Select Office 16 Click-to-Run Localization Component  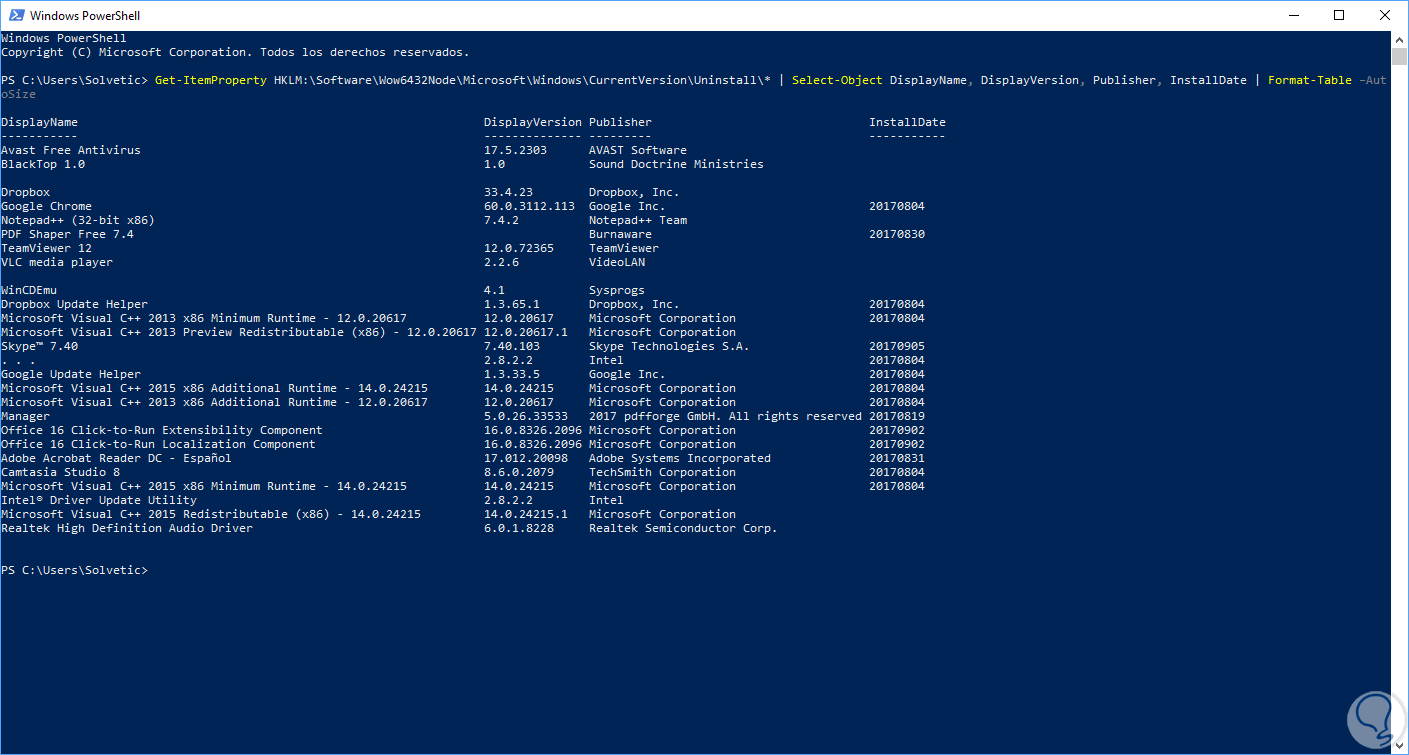coord(158,444)
